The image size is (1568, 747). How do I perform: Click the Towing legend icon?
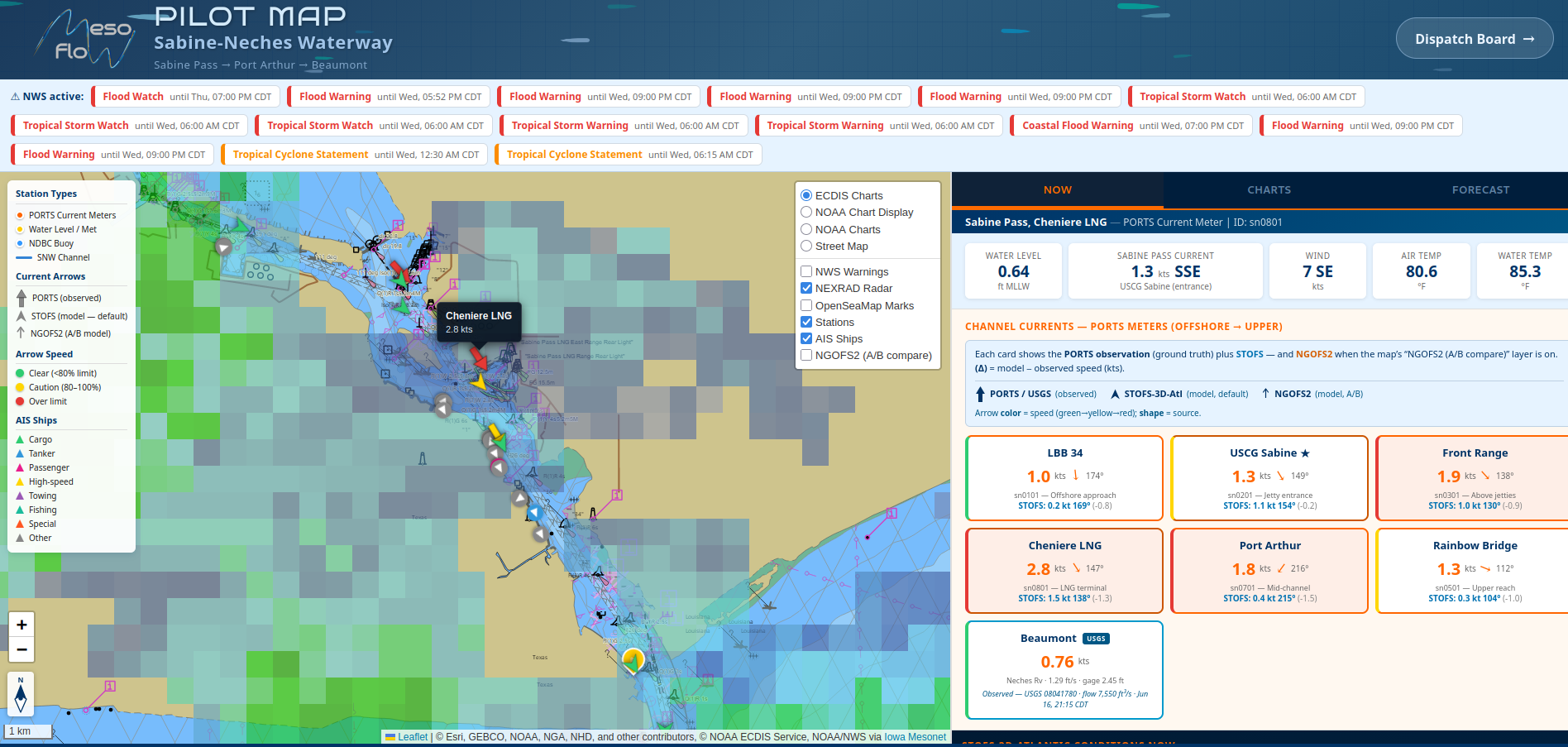click(20, 496)
